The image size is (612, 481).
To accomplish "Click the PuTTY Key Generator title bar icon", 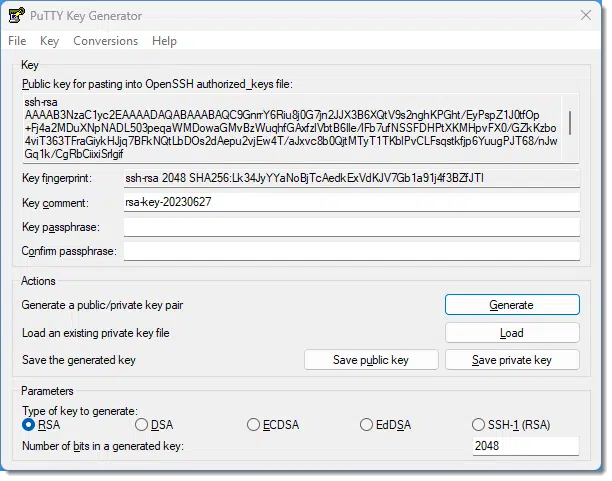I will [x=16, y=16].
